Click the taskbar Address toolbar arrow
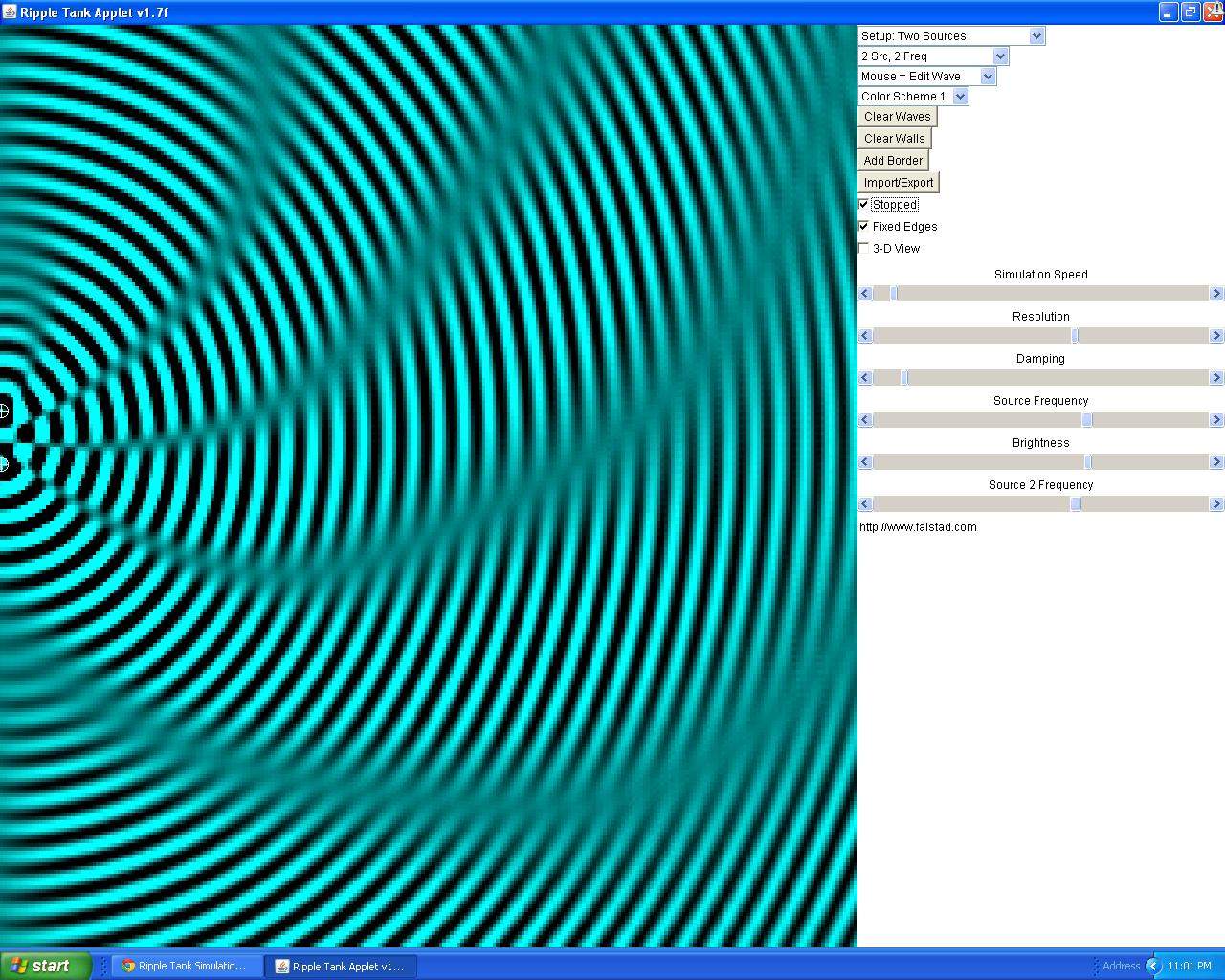The height and width of the screenshot is (980, 1225). click(x=1152, y=967)
